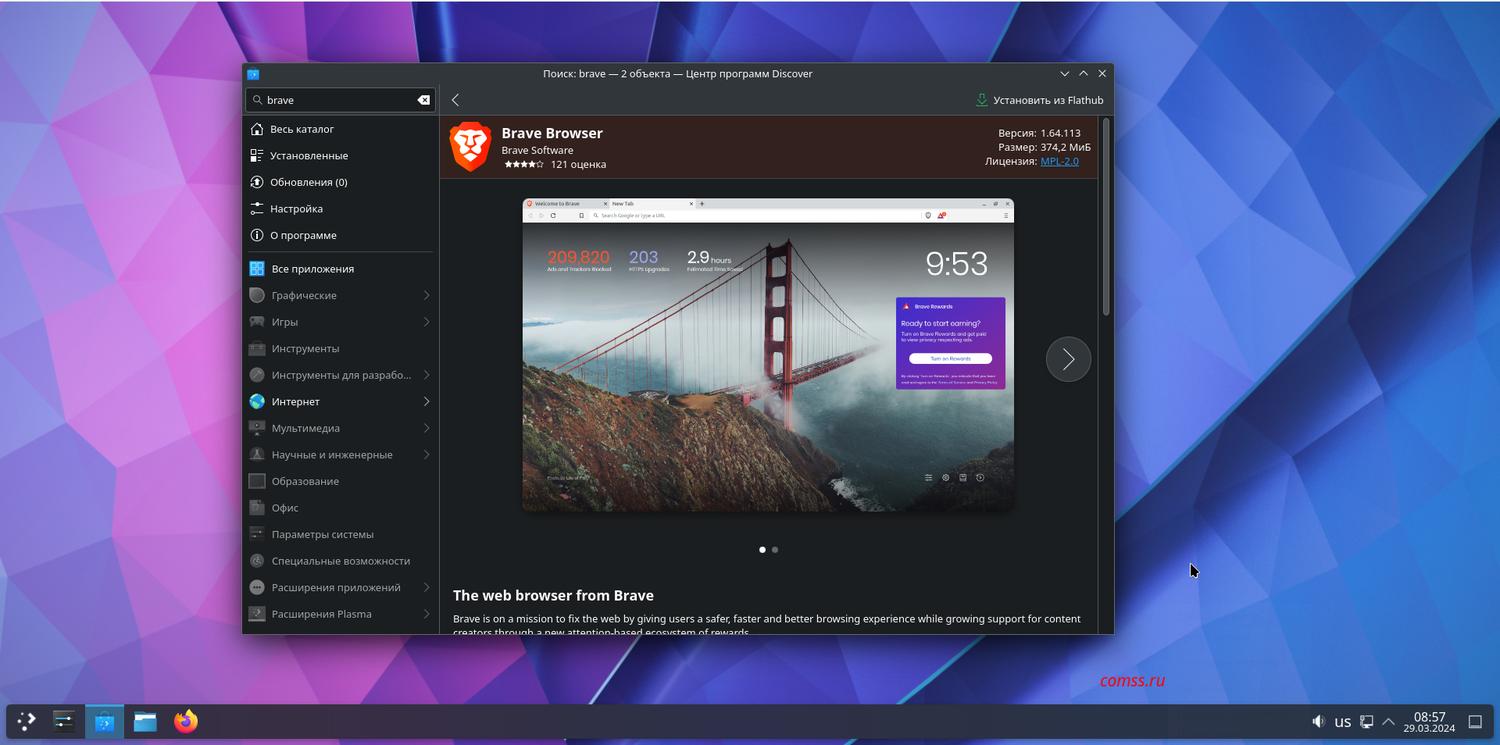Expand the Расширения Plasma category

coord(427,614)
